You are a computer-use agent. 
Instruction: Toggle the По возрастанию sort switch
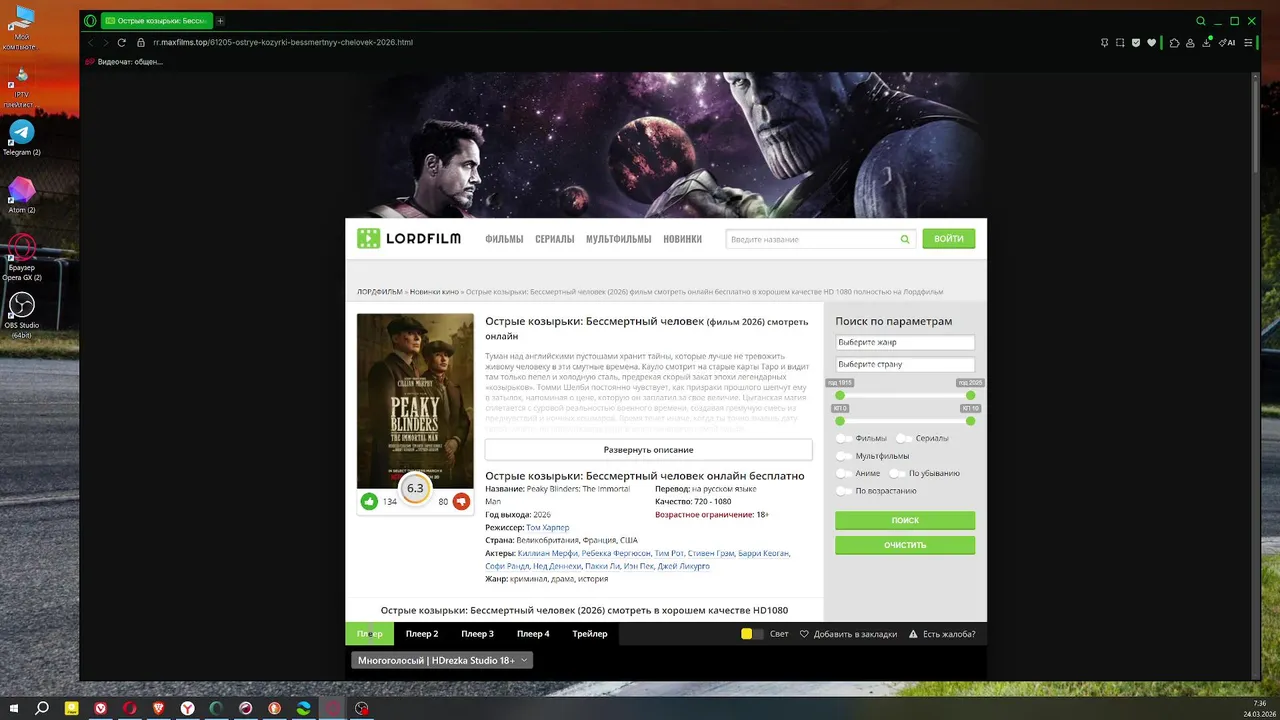point(845,491)
